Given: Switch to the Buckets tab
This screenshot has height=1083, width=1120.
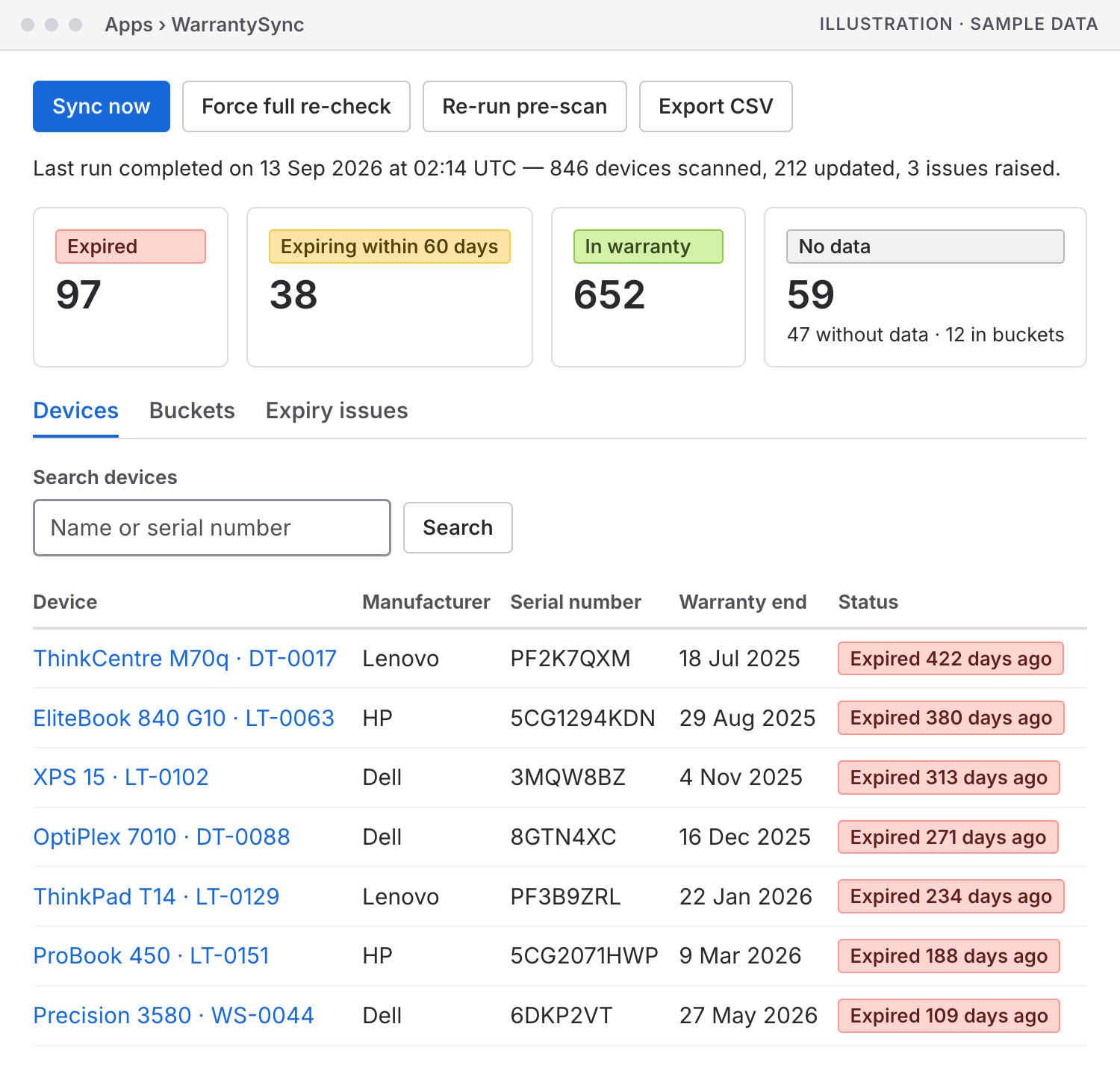Looking at the screenshot, I should (x=192, y=411).
